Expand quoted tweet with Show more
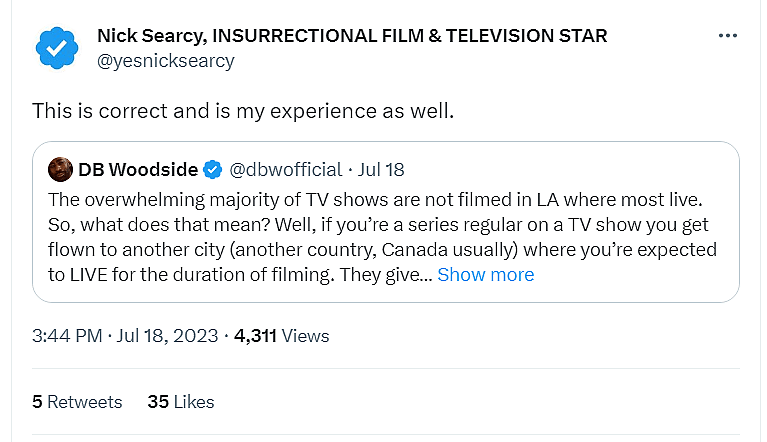This screenshot has width=767, height=442. coord(485,274)
